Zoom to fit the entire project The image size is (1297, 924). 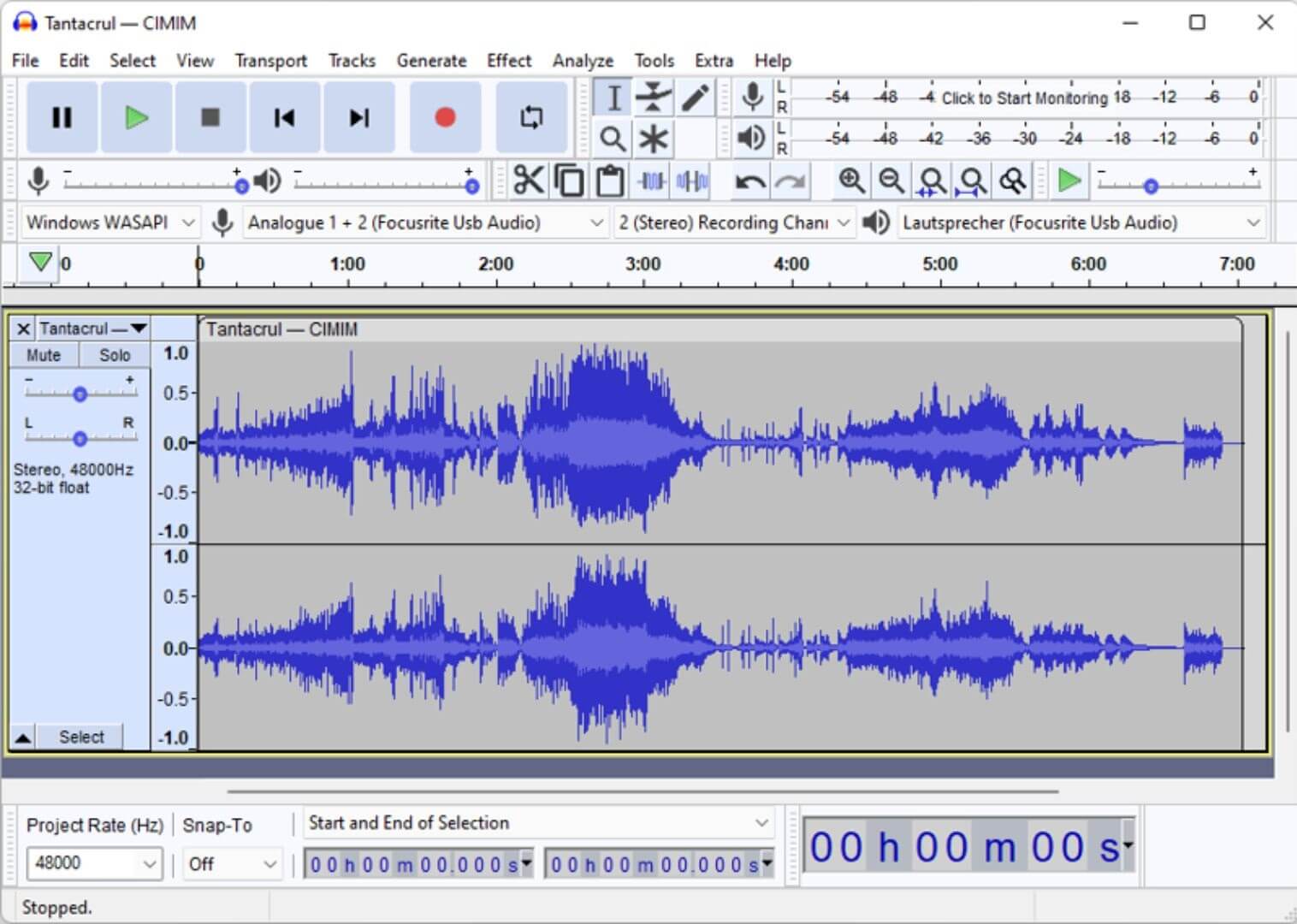point(973,181)
